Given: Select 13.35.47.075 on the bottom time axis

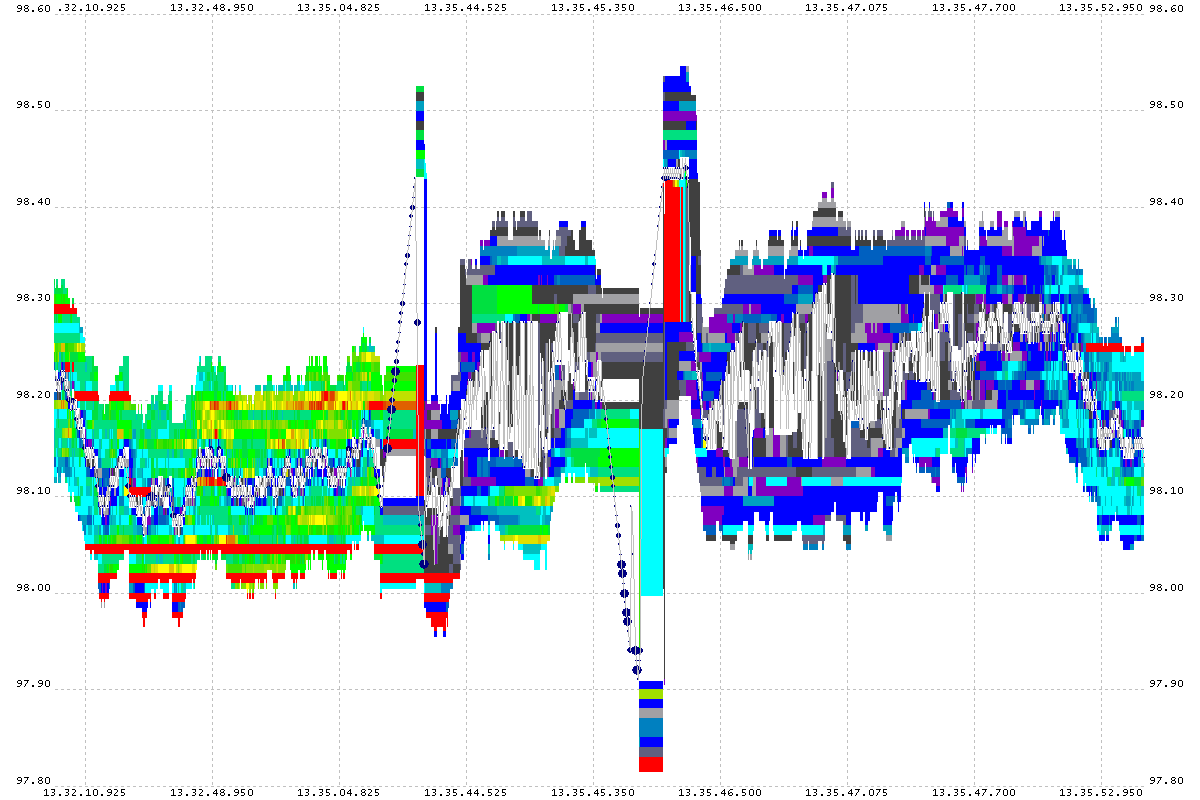Looking at the screenshot, I should (847, 792).
